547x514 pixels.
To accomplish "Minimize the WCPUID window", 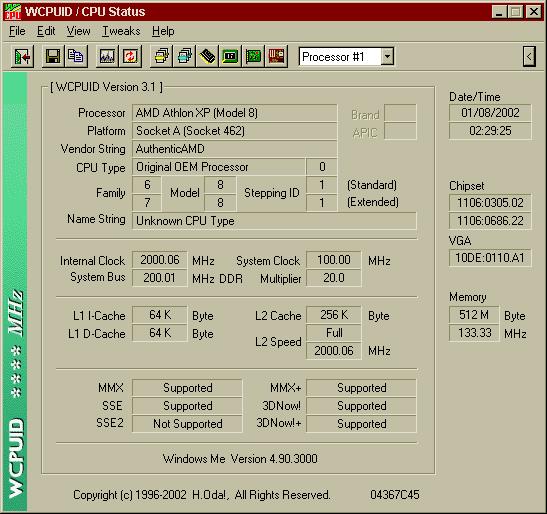I will [499, 12].
